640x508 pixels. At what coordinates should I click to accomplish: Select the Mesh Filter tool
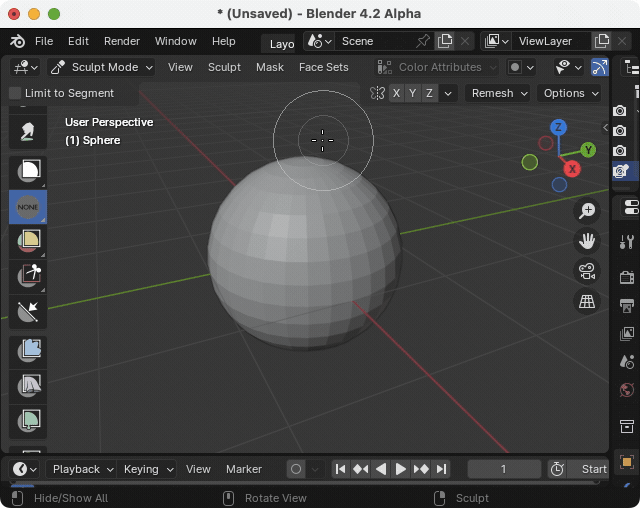(x=28, y=352)
